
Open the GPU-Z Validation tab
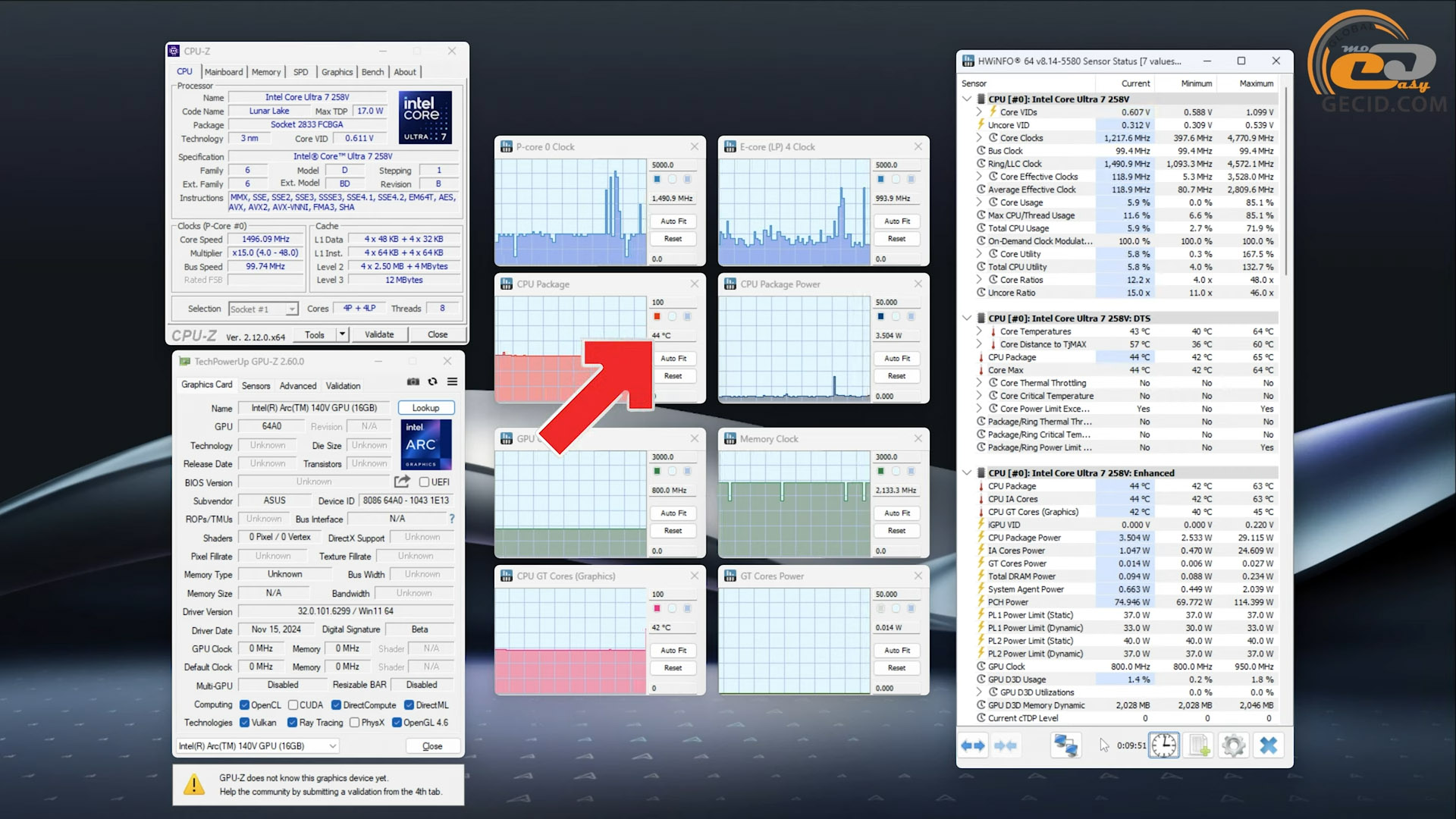344,386
